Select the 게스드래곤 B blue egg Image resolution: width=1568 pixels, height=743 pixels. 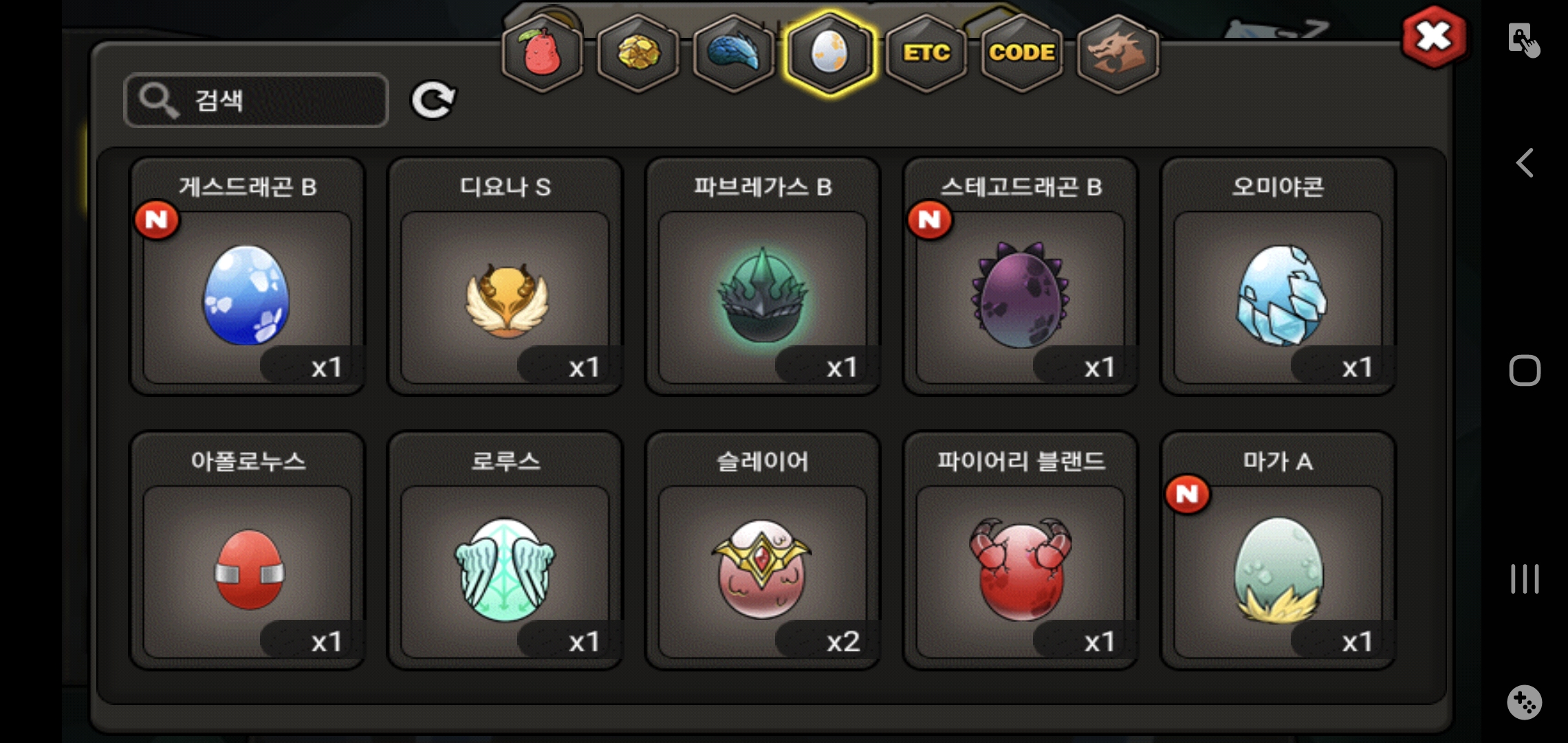click(248, 277)
